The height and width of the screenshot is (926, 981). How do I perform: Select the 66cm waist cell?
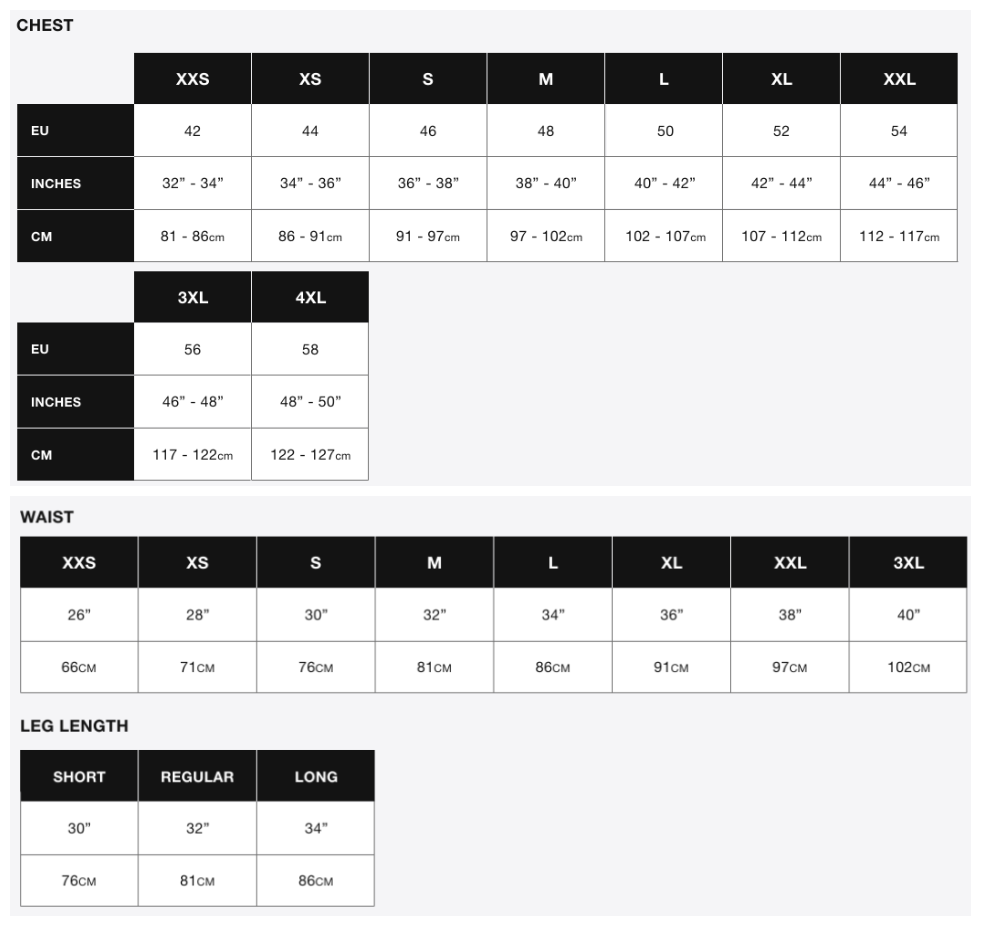pos(79,667)
